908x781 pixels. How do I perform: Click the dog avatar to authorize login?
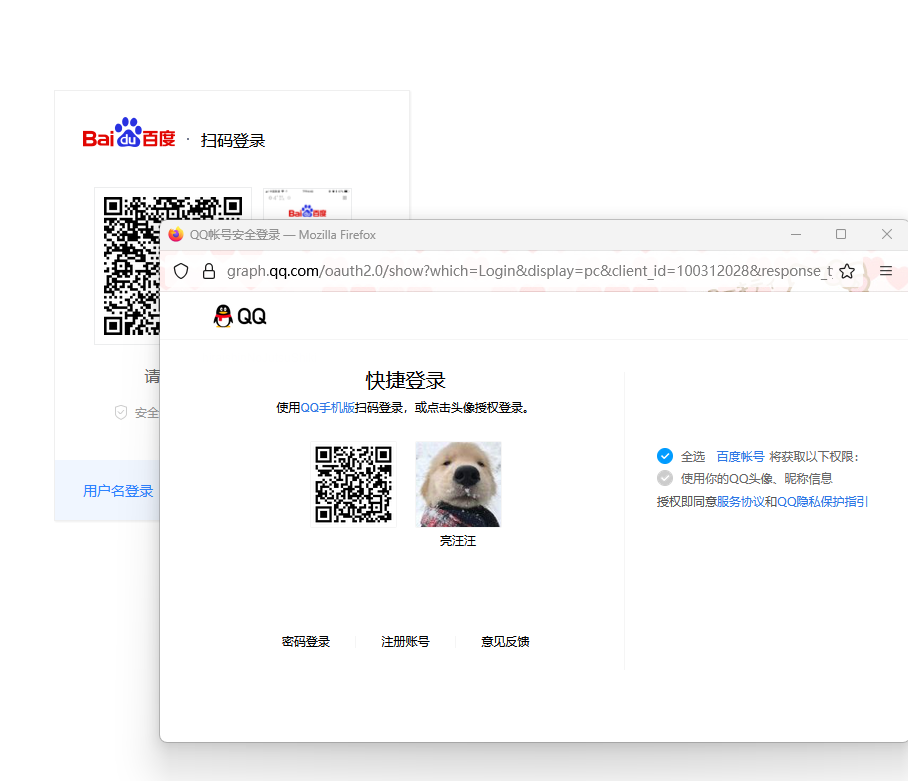click(x=458, y=484)
